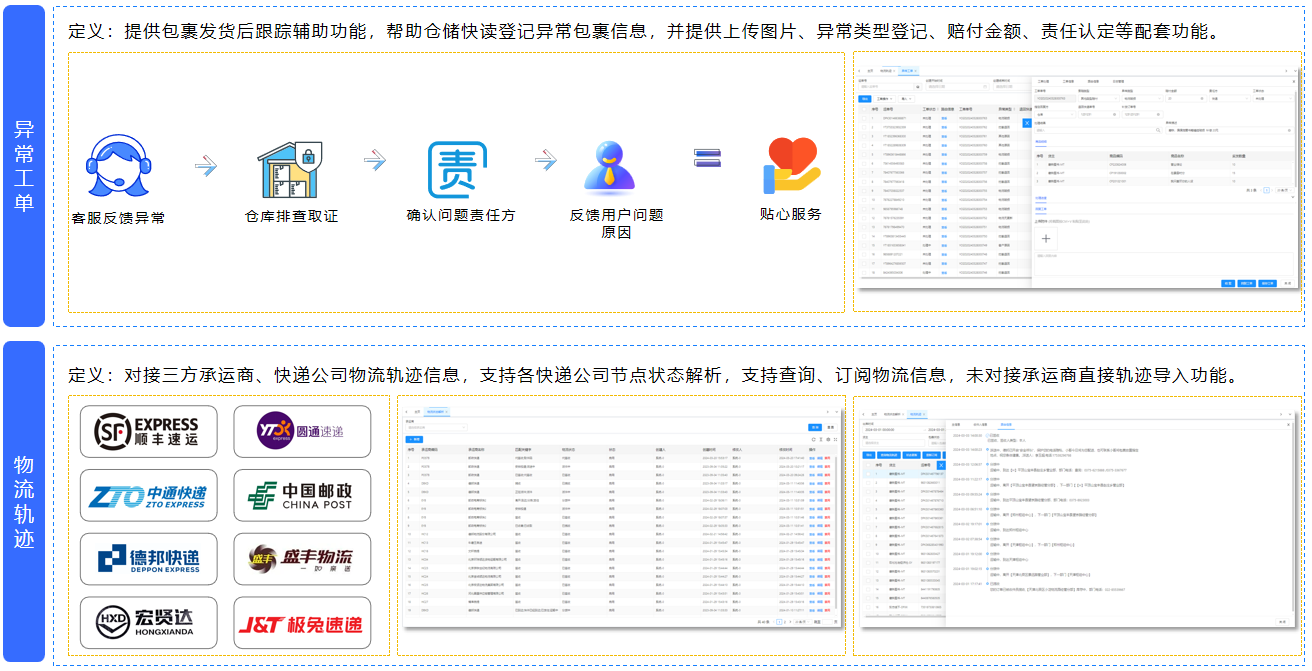Image resolution: width=1312 pixels, height=671 pixels.
Task: Click the 反馈用户问题原因 caption
Action: point(616,223)
